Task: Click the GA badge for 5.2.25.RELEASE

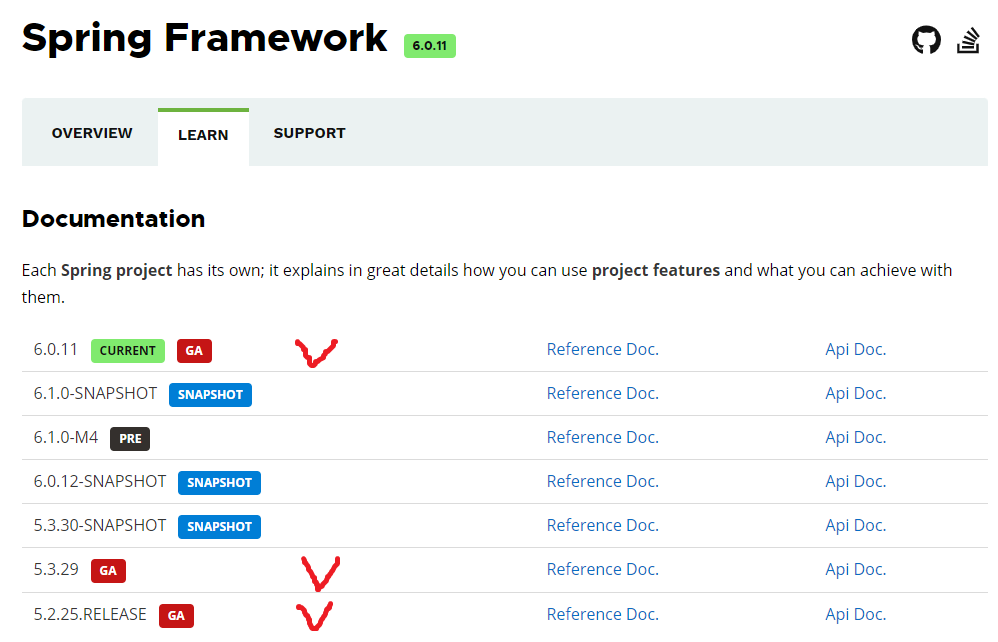Action: [x=176, y=615]
